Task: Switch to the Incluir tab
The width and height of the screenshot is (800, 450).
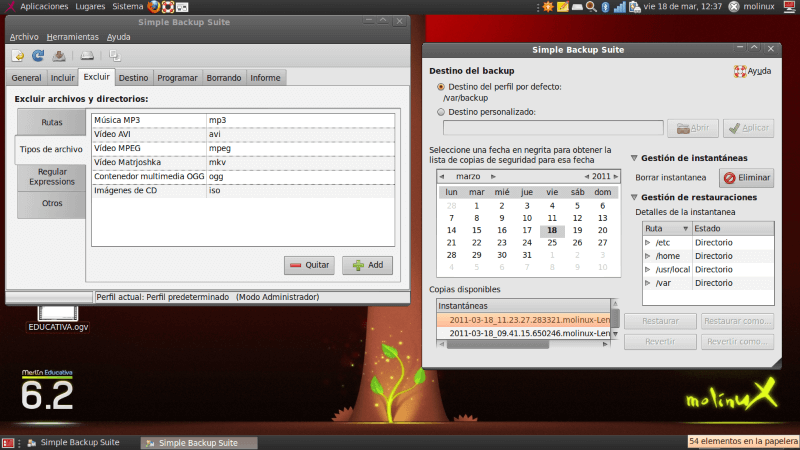Action: 62,78
